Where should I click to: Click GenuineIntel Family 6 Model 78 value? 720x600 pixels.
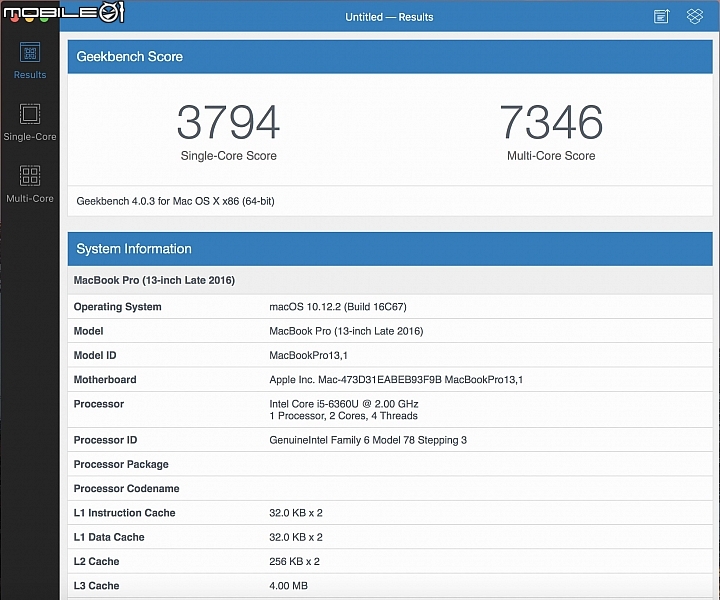pyautogui.click(x=368, y=440)
